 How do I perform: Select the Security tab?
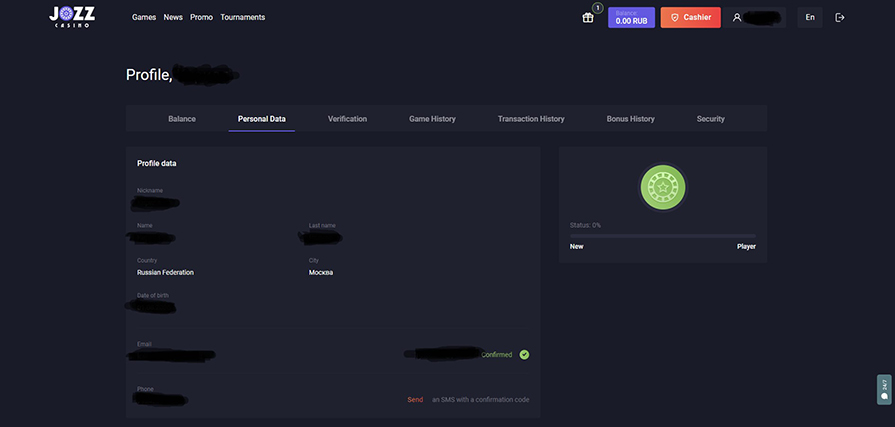pyautogui.click(x=710, y=119)
